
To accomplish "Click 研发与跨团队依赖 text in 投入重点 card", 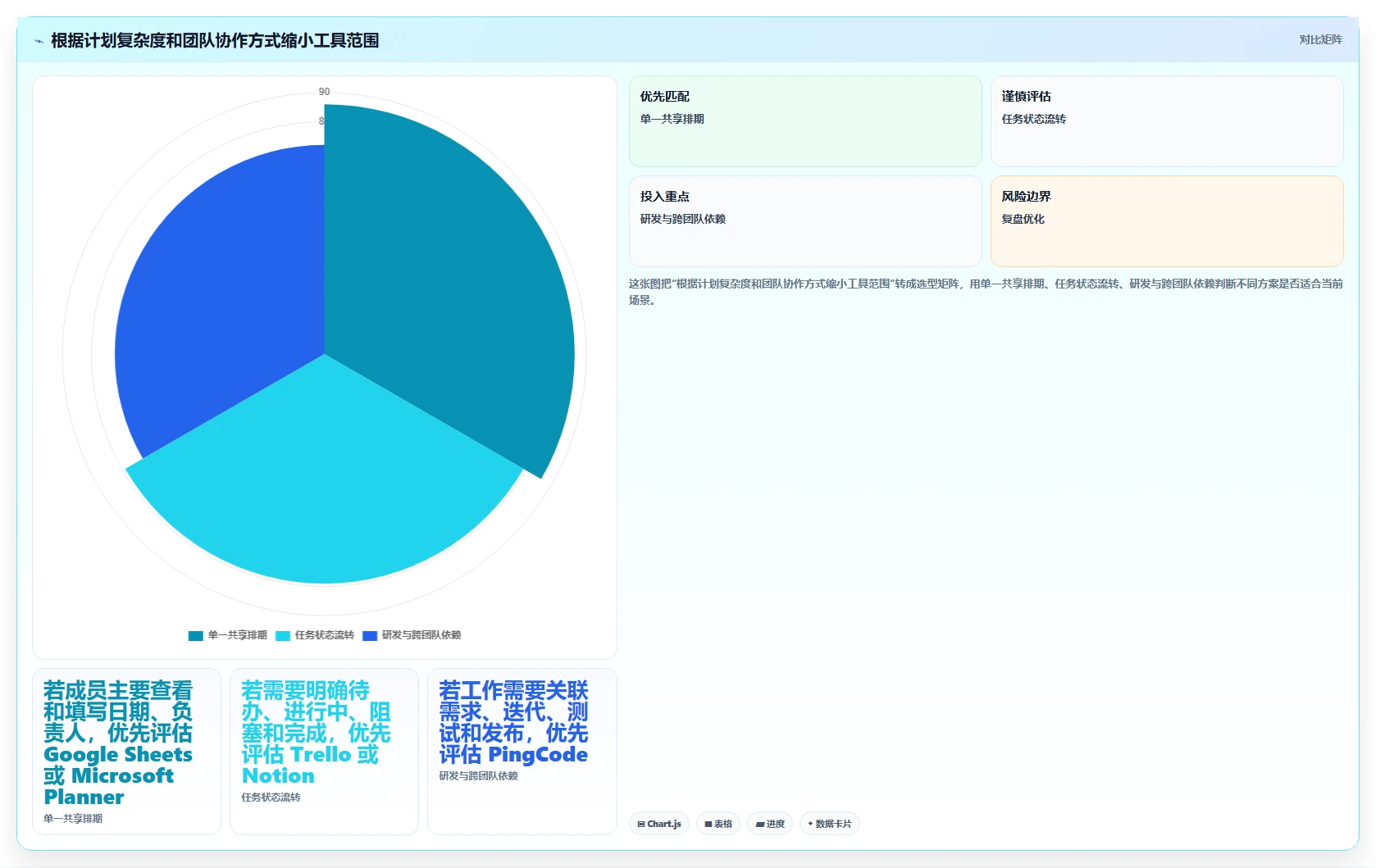I will click(682, 219).
